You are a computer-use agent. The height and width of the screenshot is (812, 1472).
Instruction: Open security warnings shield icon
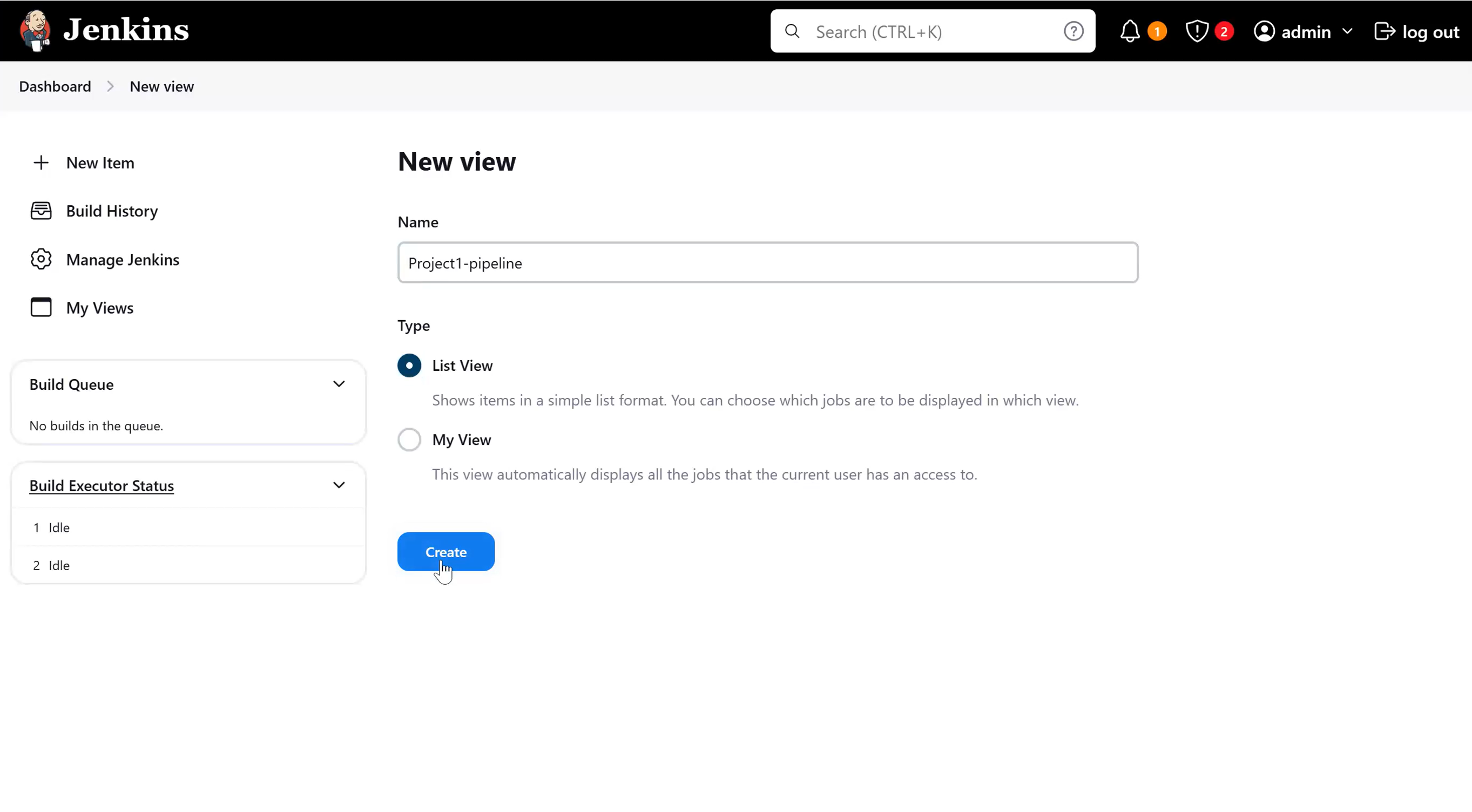1197,31
